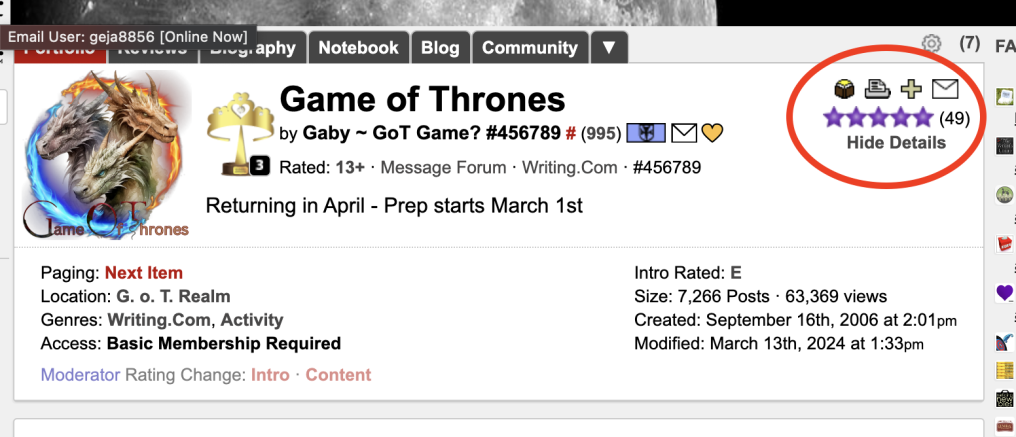Click the book item icon near the rating stars
The height and width of the screenshot is (437, 1016).
pos(844,89)
